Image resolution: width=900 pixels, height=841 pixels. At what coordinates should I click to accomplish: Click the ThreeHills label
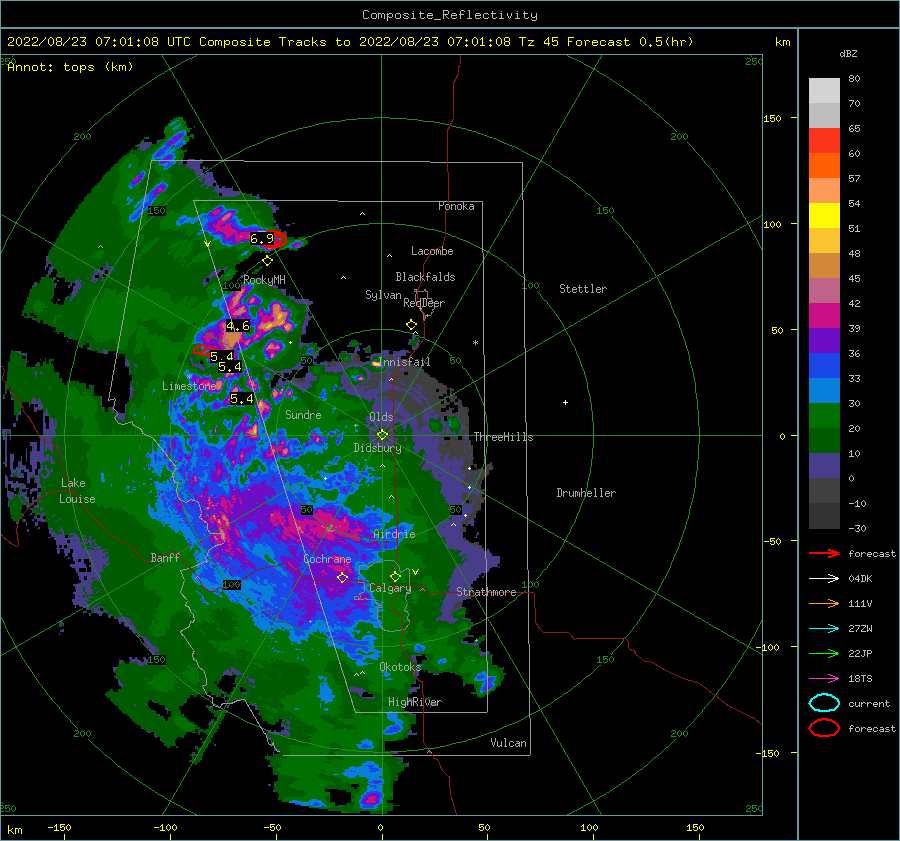(x=503, y=437)
